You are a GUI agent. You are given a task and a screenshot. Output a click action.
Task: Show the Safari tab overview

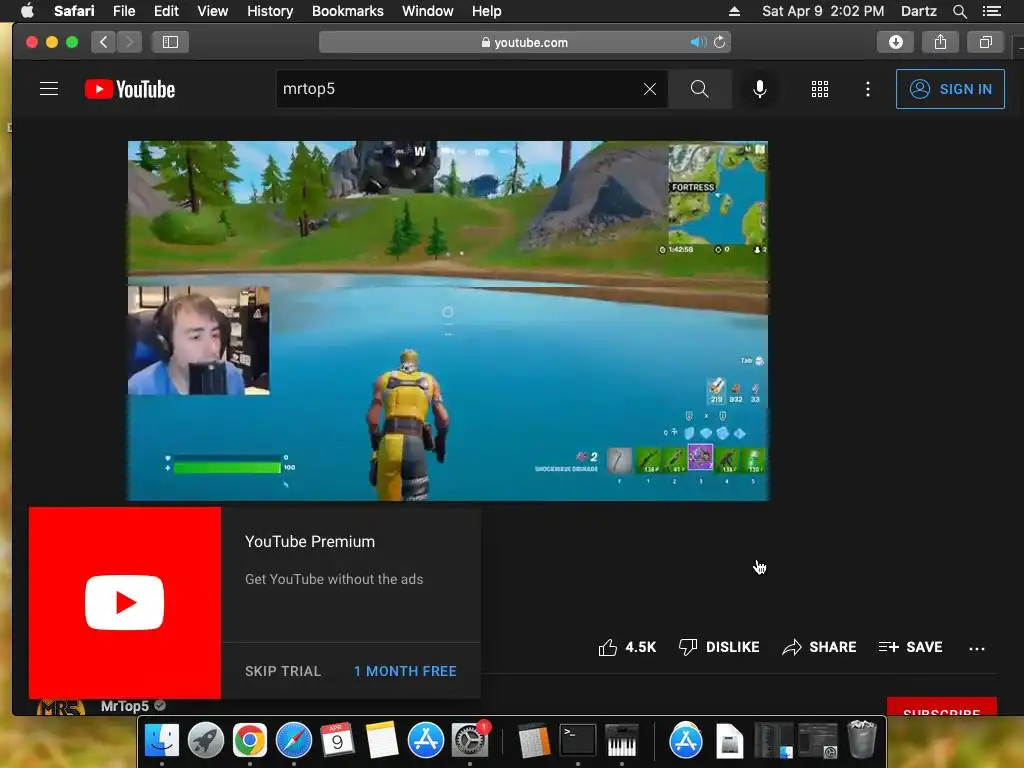coord(985,42)
